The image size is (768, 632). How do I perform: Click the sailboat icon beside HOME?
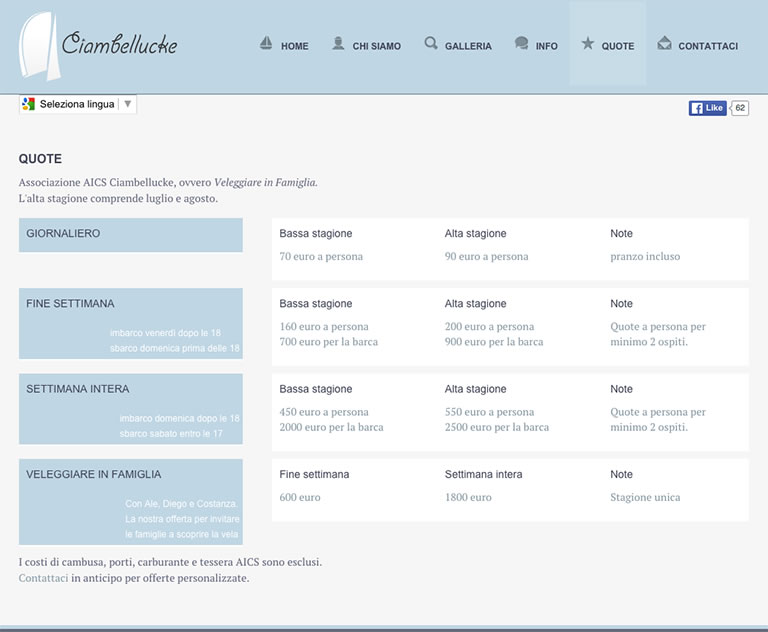pos(266,43)
